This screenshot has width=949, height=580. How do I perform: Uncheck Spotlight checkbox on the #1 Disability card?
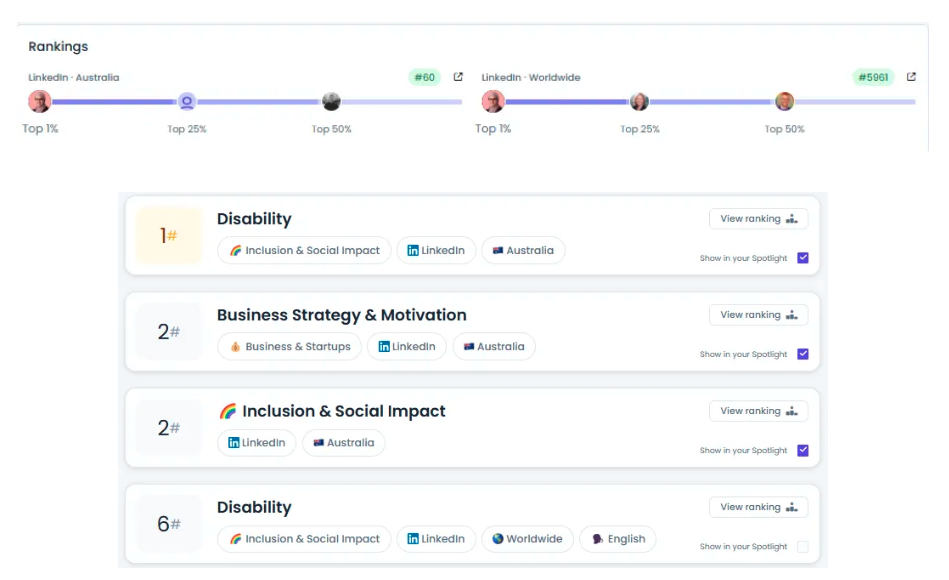click(x=803, y=258)
